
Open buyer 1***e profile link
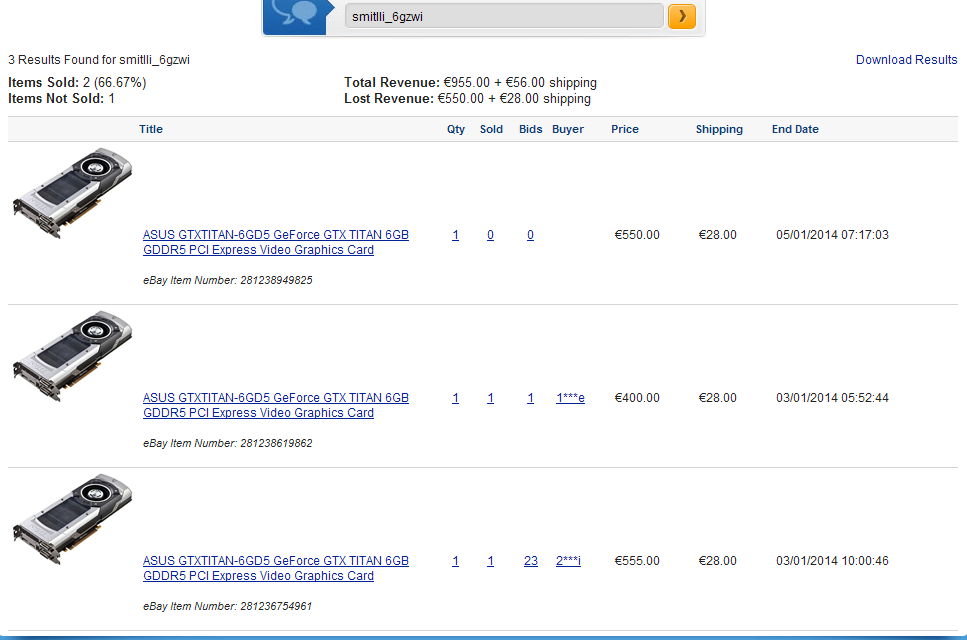pos(570,398)
